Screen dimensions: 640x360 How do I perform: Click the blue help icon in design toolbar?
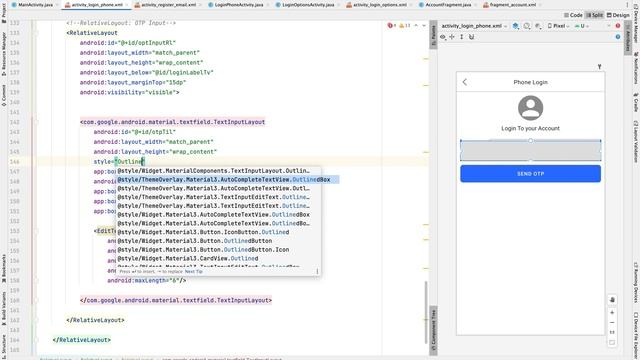coord(618,37)
